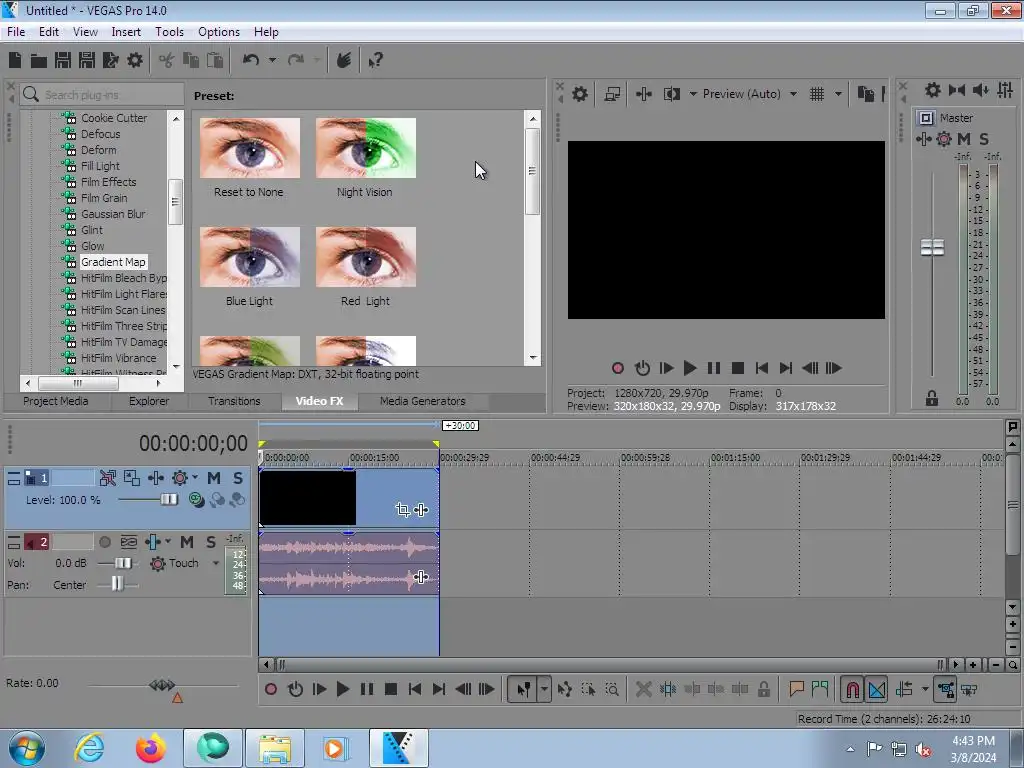This screenshot has width=1024, height=768.
Task: Open Overlays grid dropdown arrow in preview
Action: coord(839,94)
